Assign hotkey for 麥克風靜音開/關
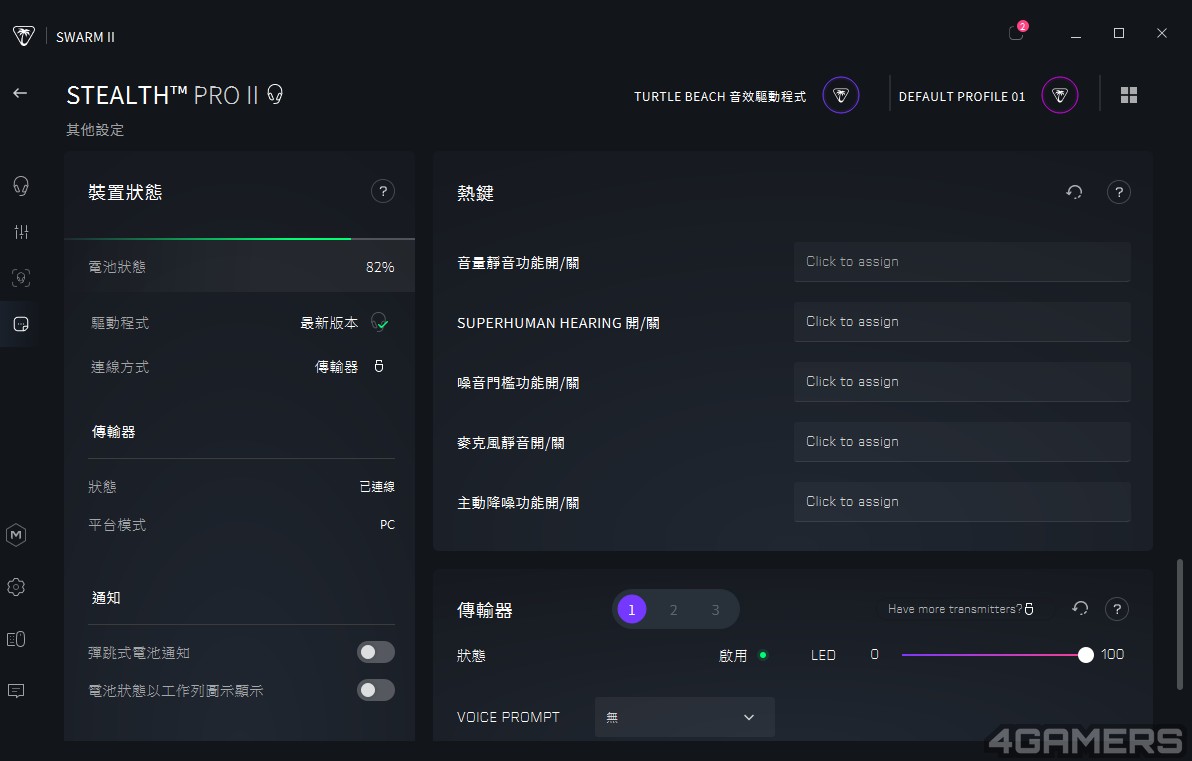The width and height of the screenshot is (1192, 761). pos(962,442)
